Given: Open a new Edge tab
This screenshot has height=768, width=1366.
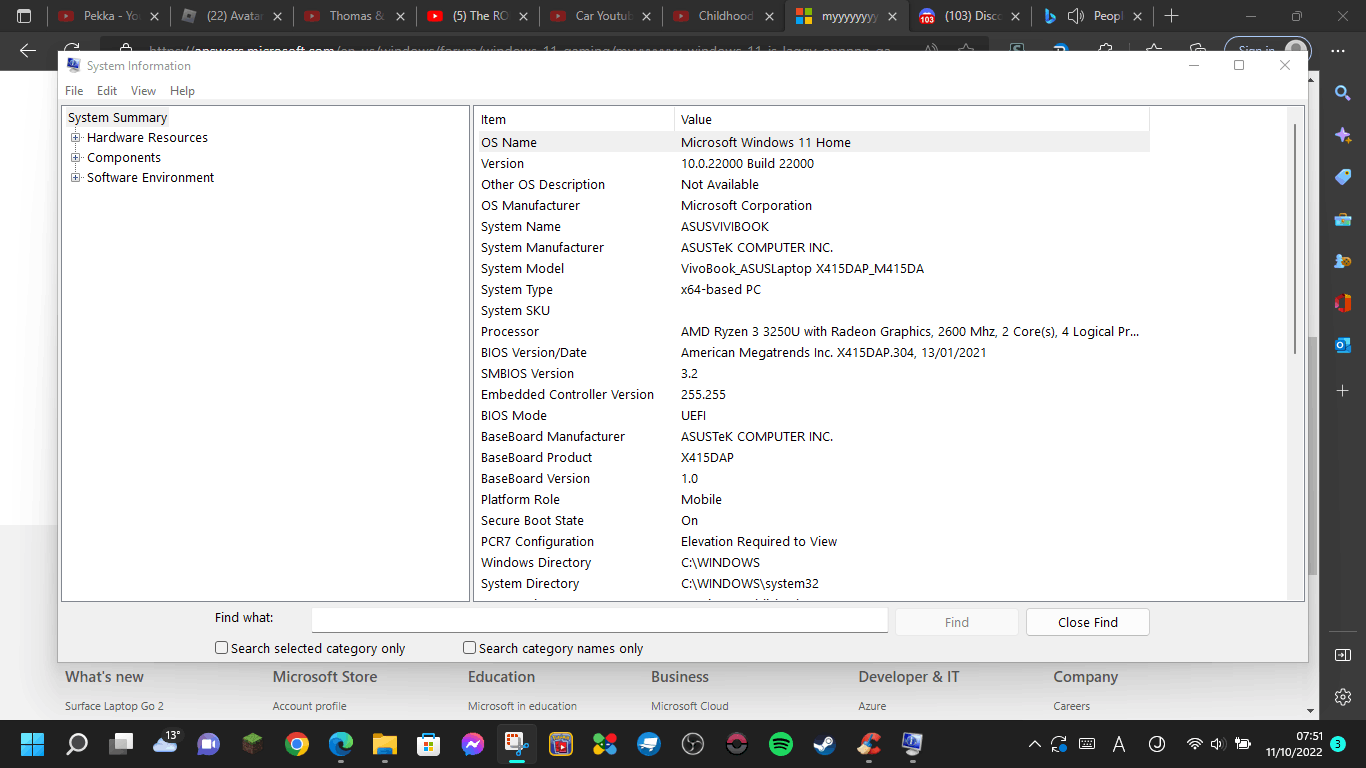Looking at the screenshot, I should [1172, 16].
